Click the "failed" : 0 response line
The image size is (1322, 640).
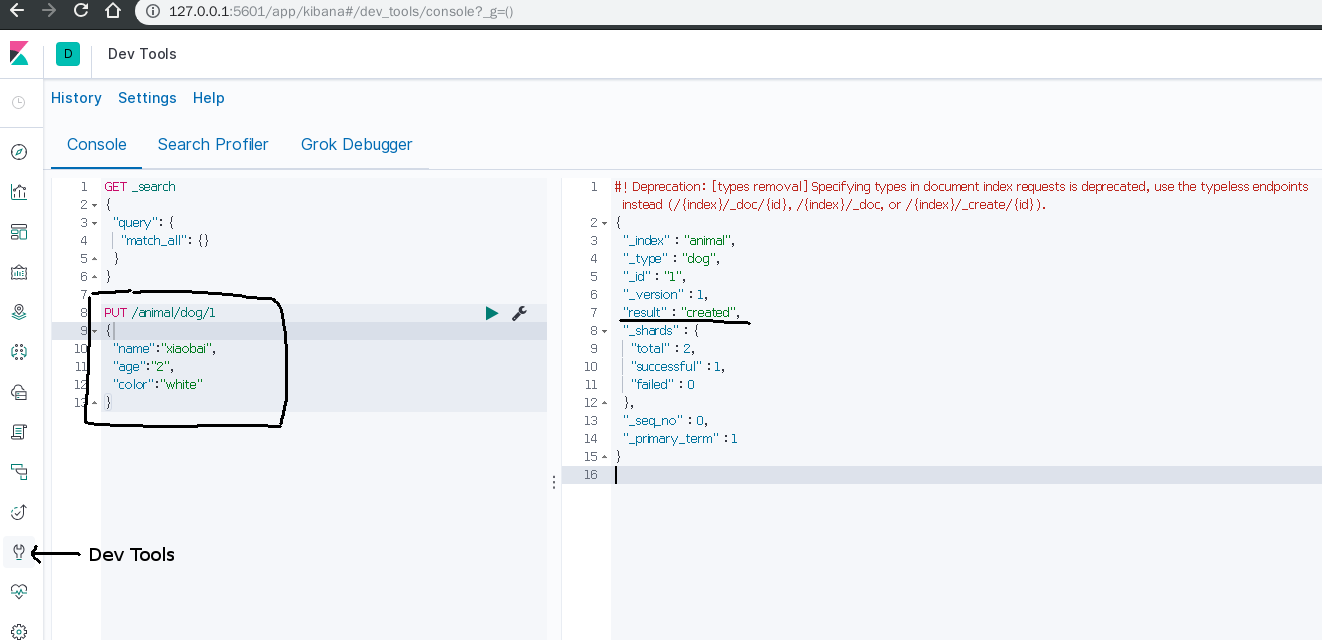[x=663, y=385]
